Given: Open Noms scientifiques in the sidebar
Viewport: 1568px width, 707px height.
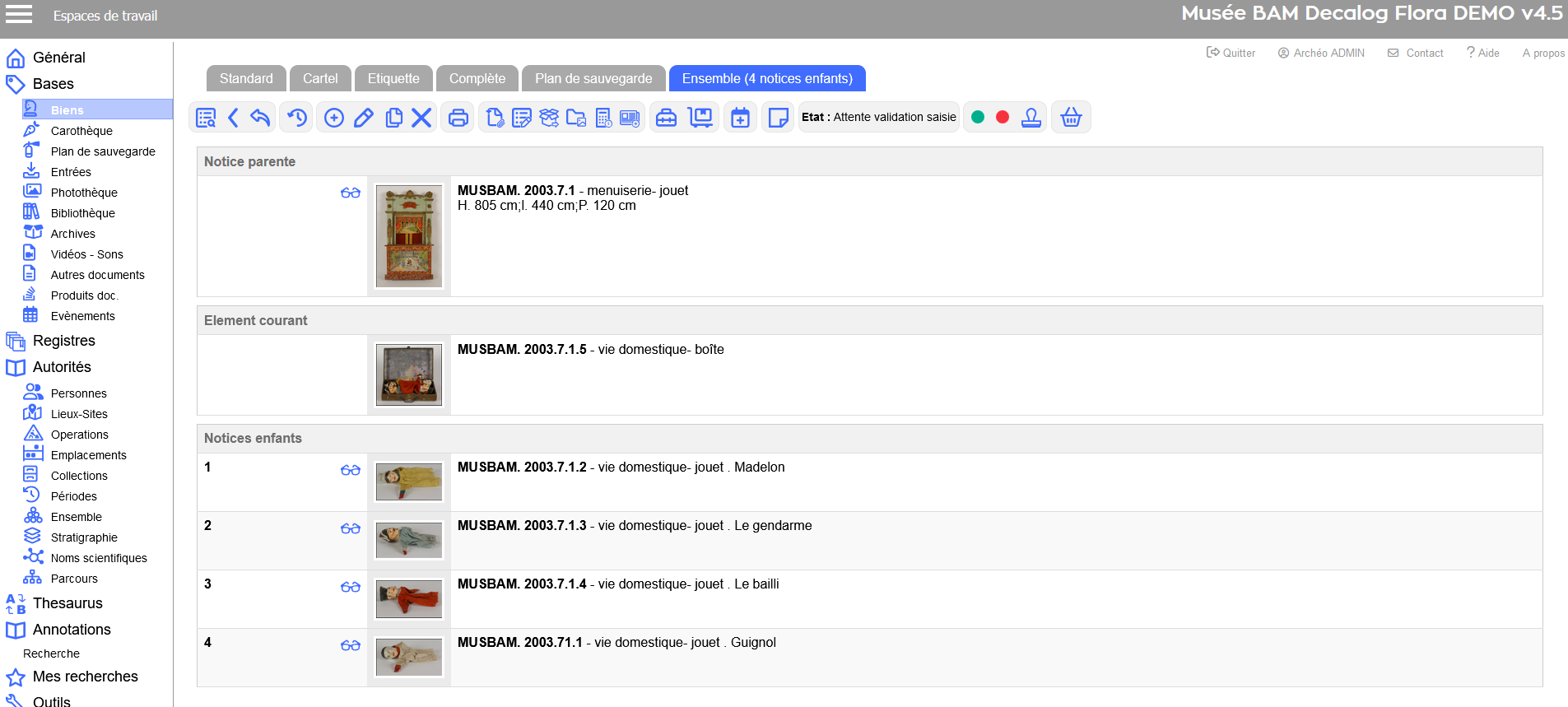Looking at the screenshot, I should (x=99, y=558).
